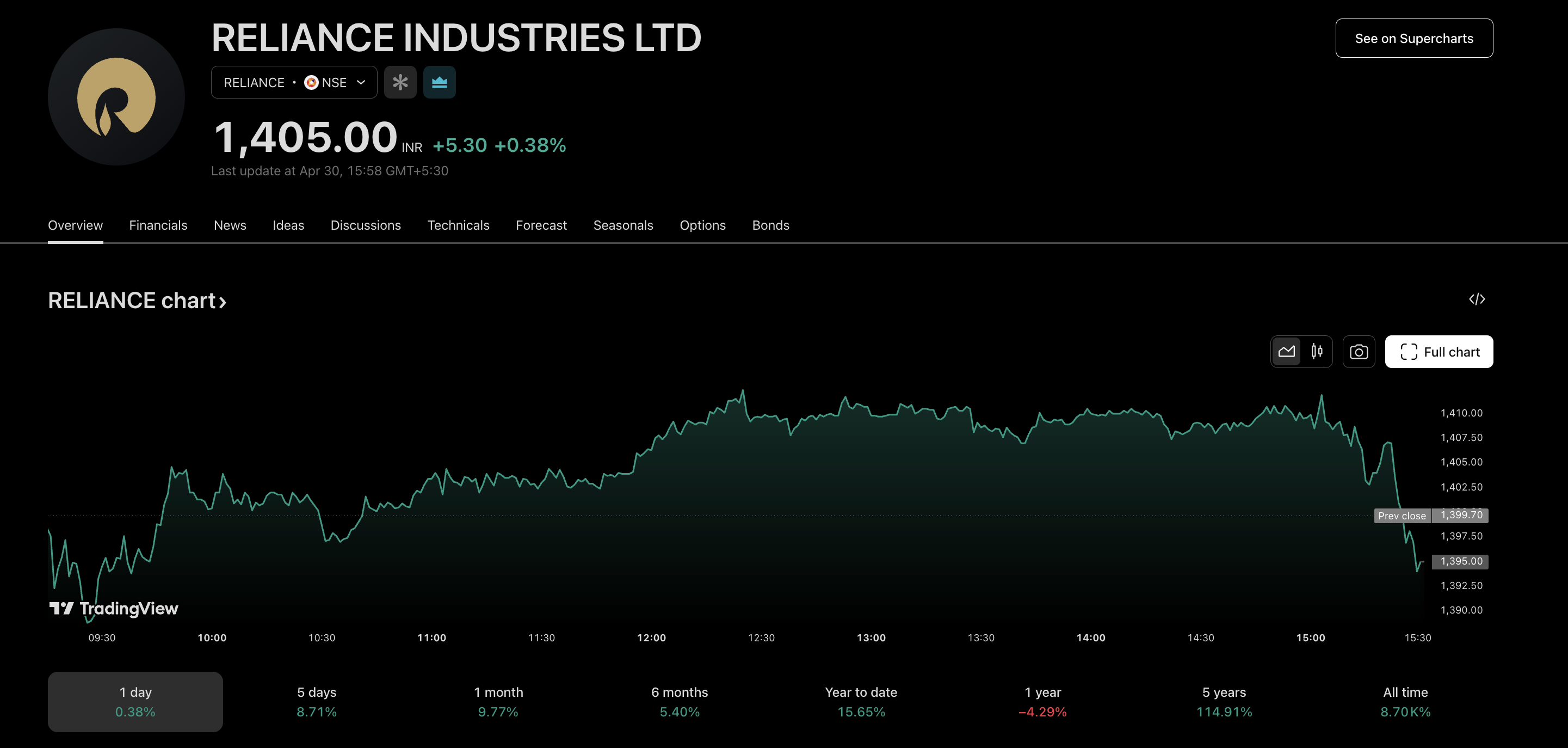This screenshot has height=748, width=1568.
Task: Open the embed code icon
Action: point(1477,299)
